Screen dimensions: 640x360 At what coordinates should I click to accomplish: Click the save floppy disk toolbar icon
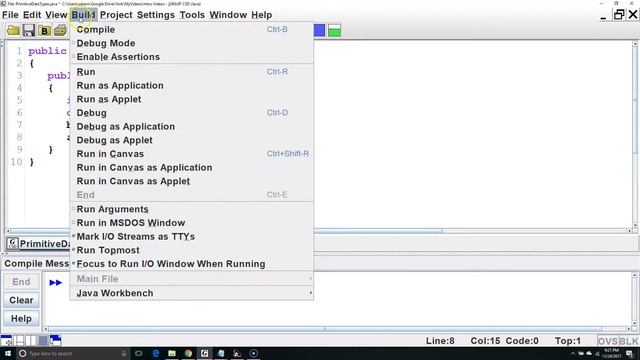point(29,30)
